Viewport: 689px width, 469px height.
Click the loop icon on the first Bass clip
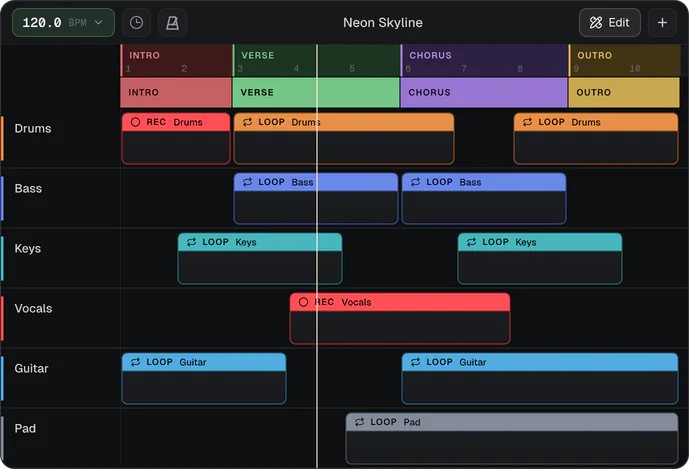click(247, 182)
